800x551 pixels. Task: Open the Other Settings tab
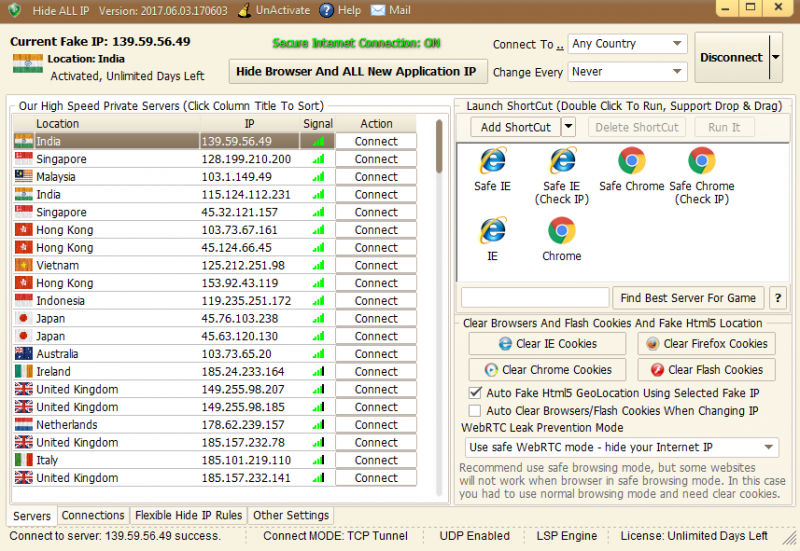[x=291, y=515]
